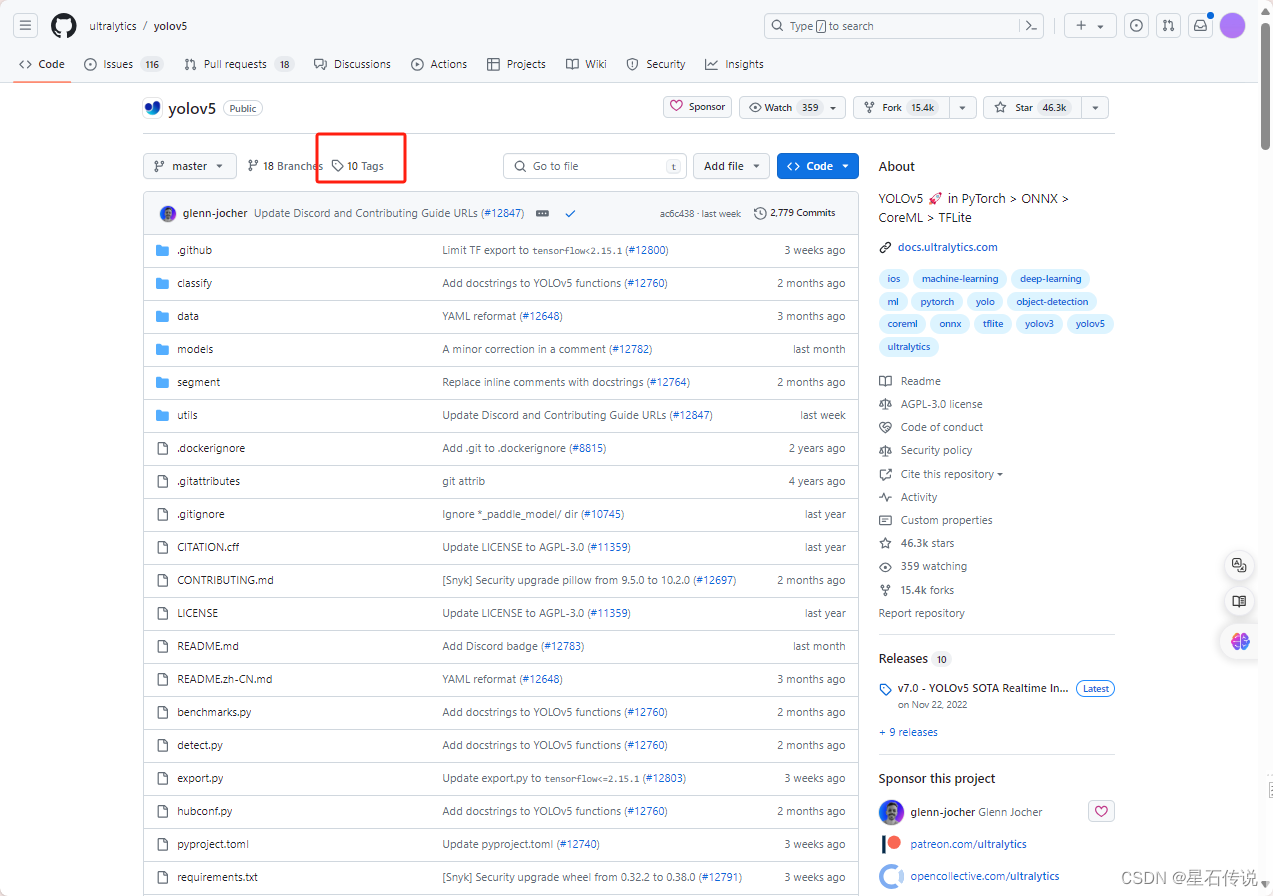Open the create new plus dropdown
The height and width of the screenshot is (896, 1273).
click(x=1090, y=26)
